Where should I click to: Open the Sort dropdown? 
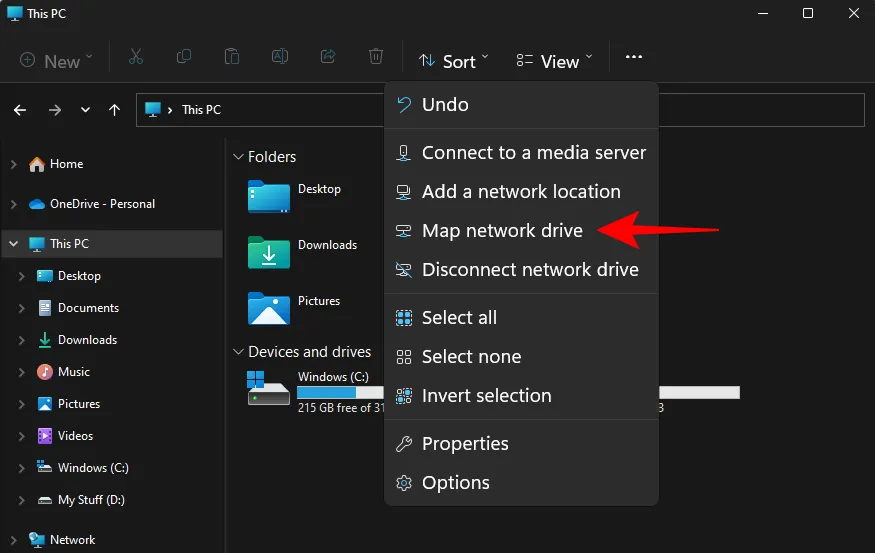click(x=453, y=61)
